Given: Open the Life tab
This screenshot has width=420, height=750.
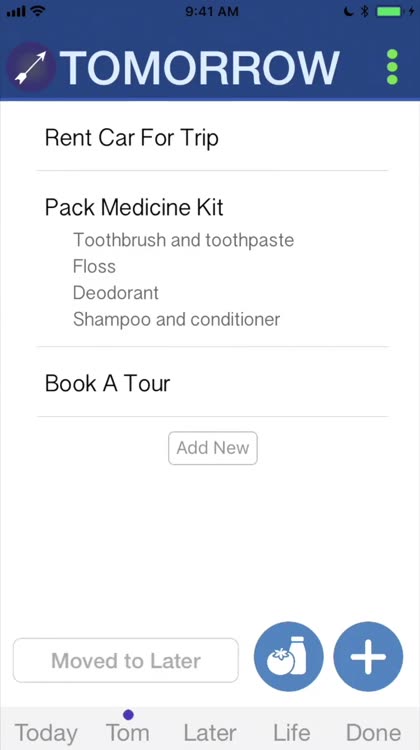Looking at the screenshot, I should (x=291, y=732).
